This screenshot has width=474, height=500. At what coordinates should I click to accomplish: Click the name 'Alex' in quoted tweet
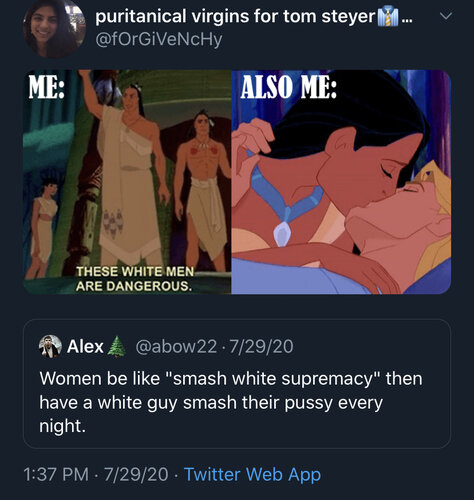(x=85, y=347)
